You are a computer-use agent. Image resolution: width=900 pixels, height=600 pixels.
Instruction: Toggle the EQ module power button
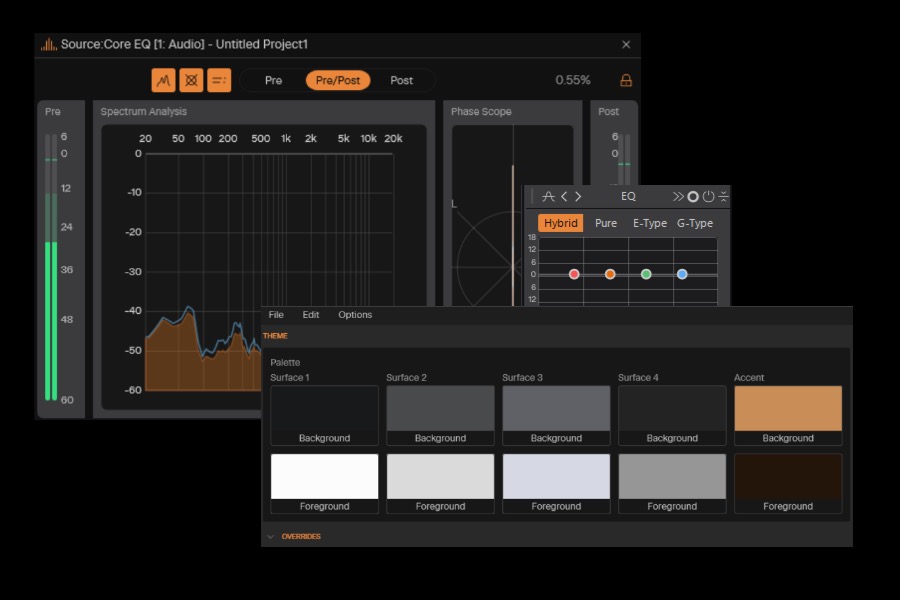708,196
